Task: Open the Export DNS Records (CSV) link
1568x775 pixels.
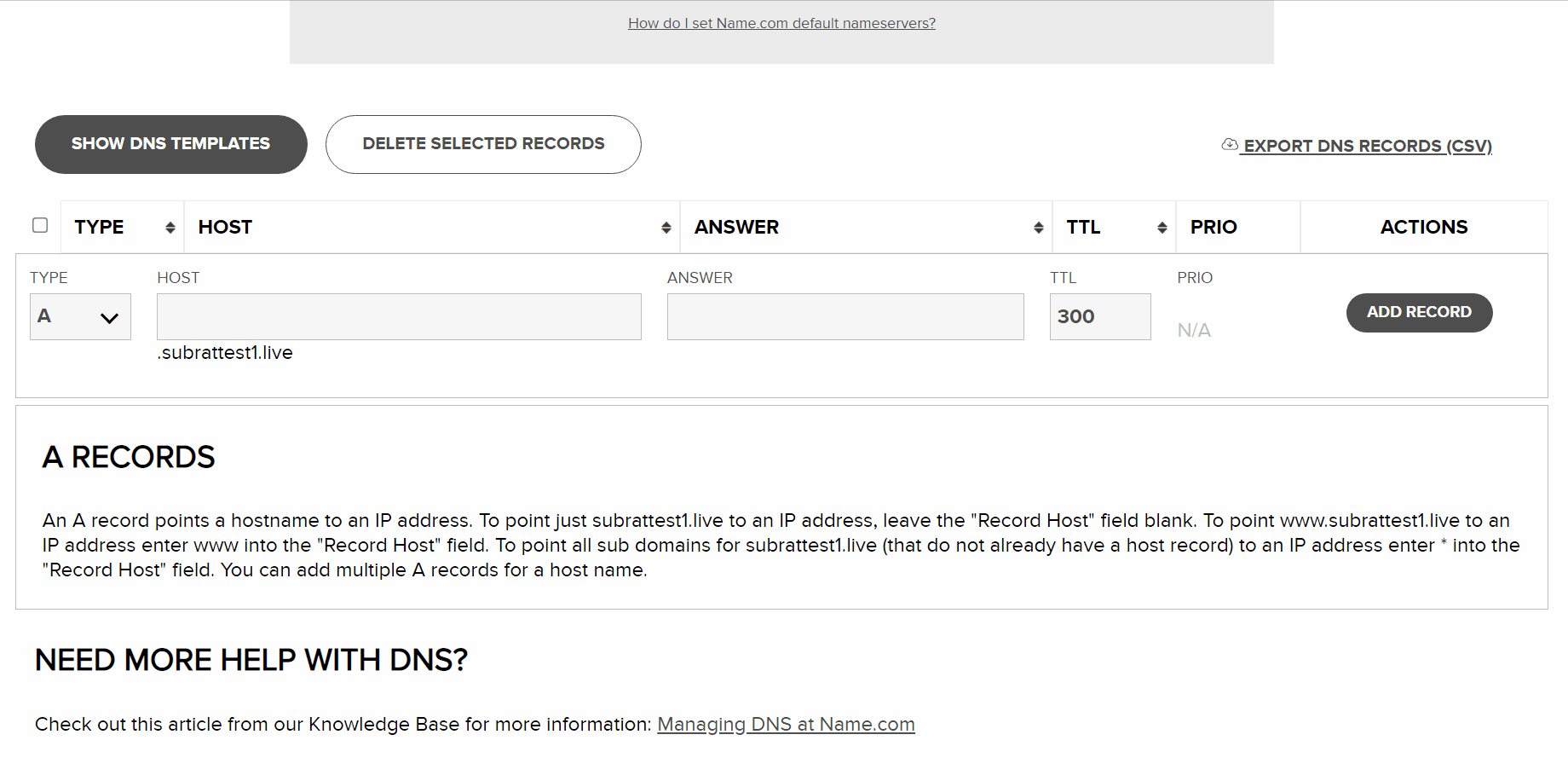Action: pos(1368,146)
